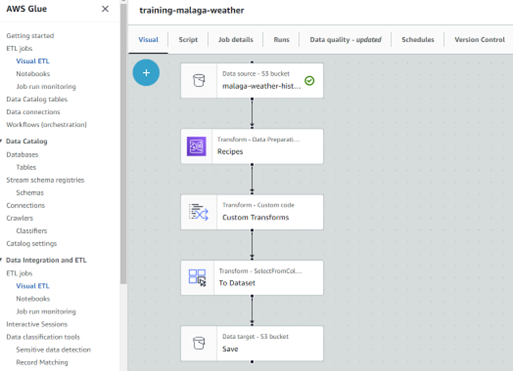Open Catalog settings
Screen dimensions: 513x371
pyautogui.click(x=31, y=243)
